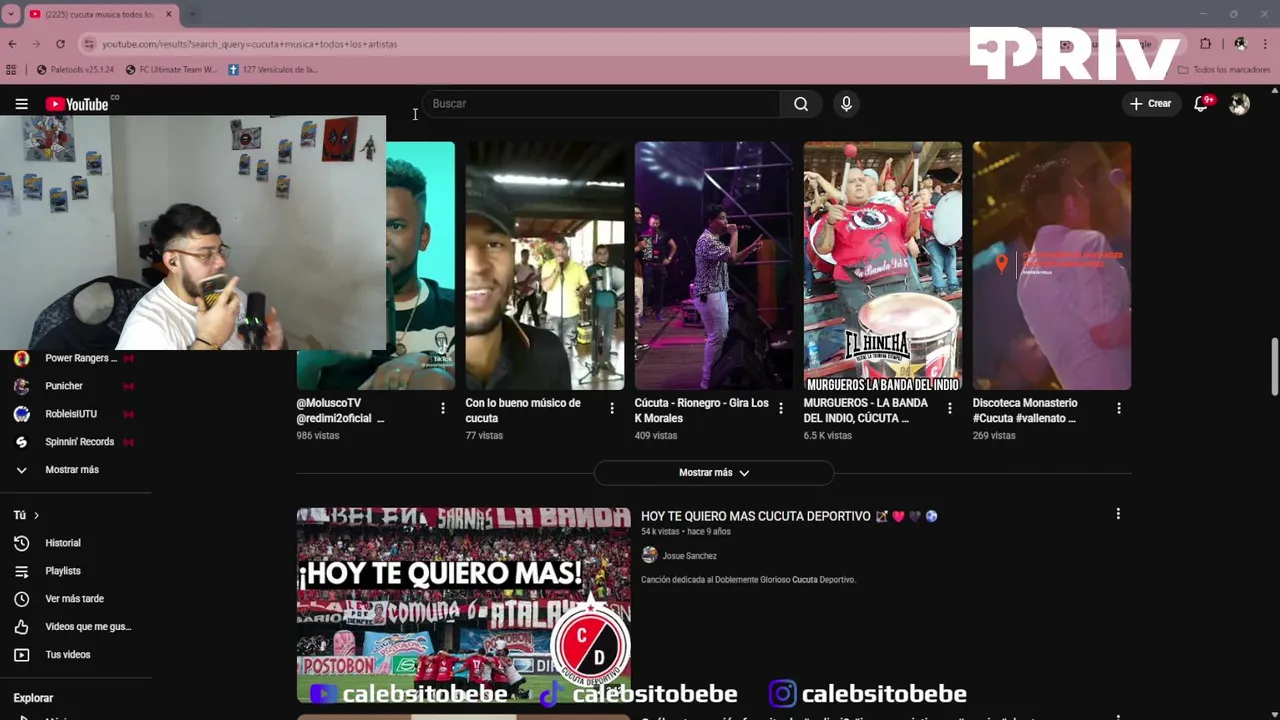Open 'Con lo bueno músico de cucuta' title
The width and height of the screenshot is (1280, 720).
[x=523, y=411]
